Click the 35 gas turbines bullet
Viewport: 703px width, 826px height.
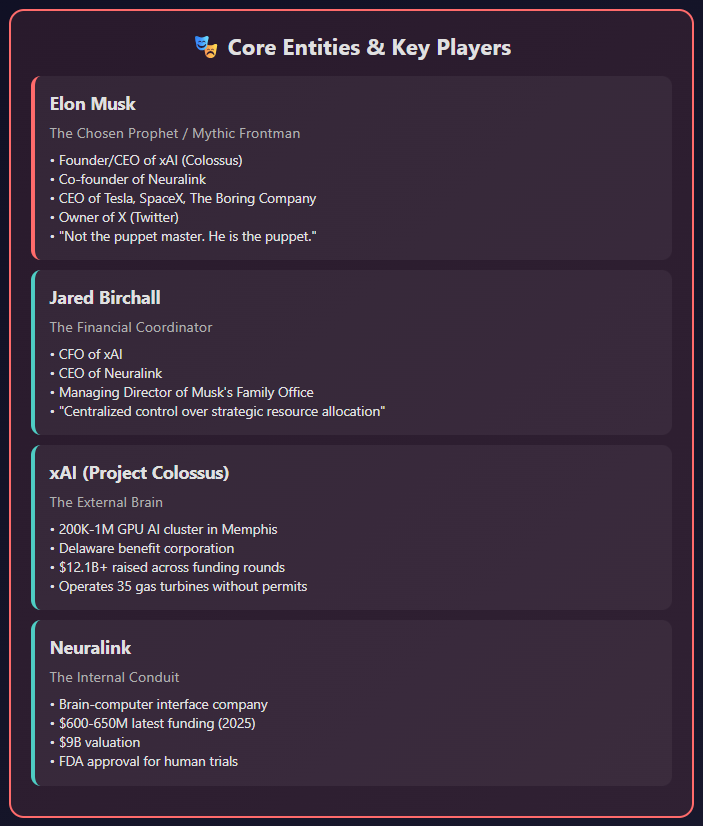[182, 586]
